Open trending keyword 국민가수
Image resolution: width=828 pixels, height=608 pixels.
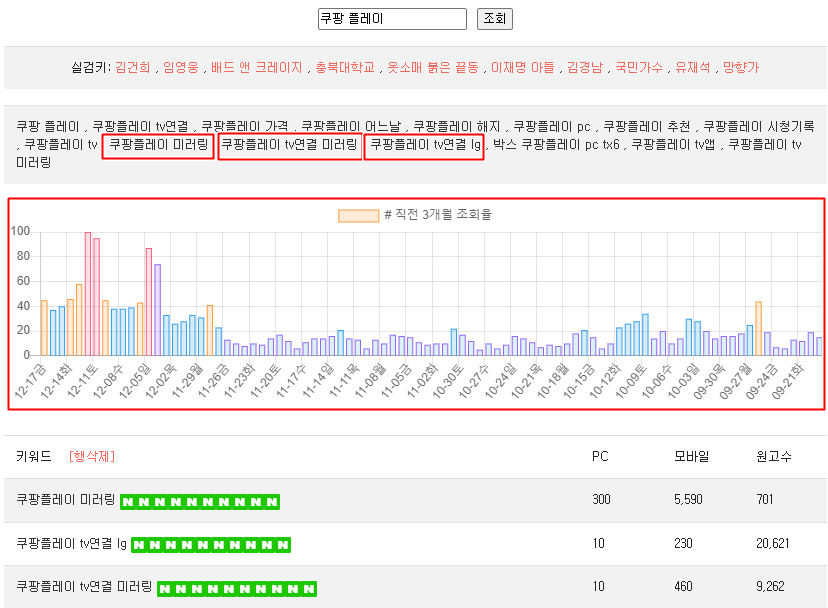639,68
